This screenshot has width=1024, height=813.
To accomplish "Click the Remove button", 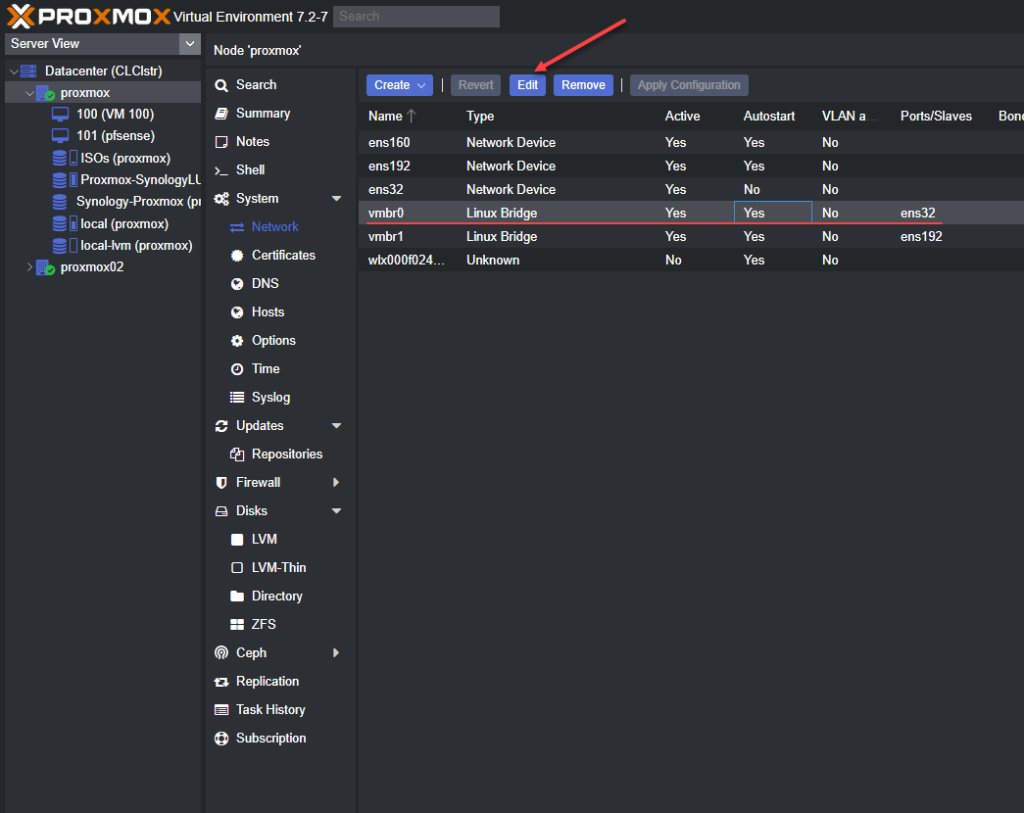I will click(583, 85).
